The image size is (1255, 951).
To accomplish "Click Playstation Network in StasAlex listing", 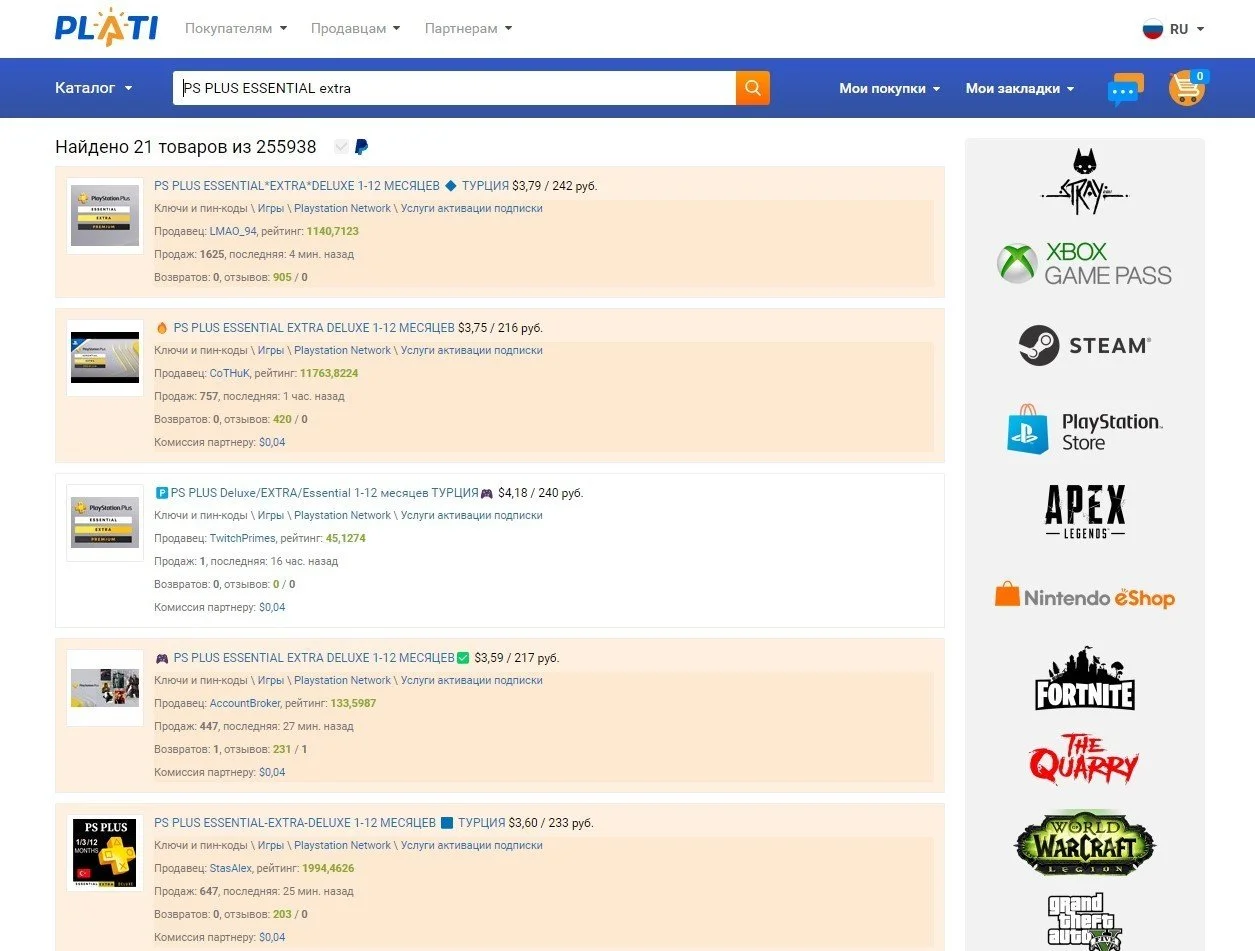I will 342,845.
